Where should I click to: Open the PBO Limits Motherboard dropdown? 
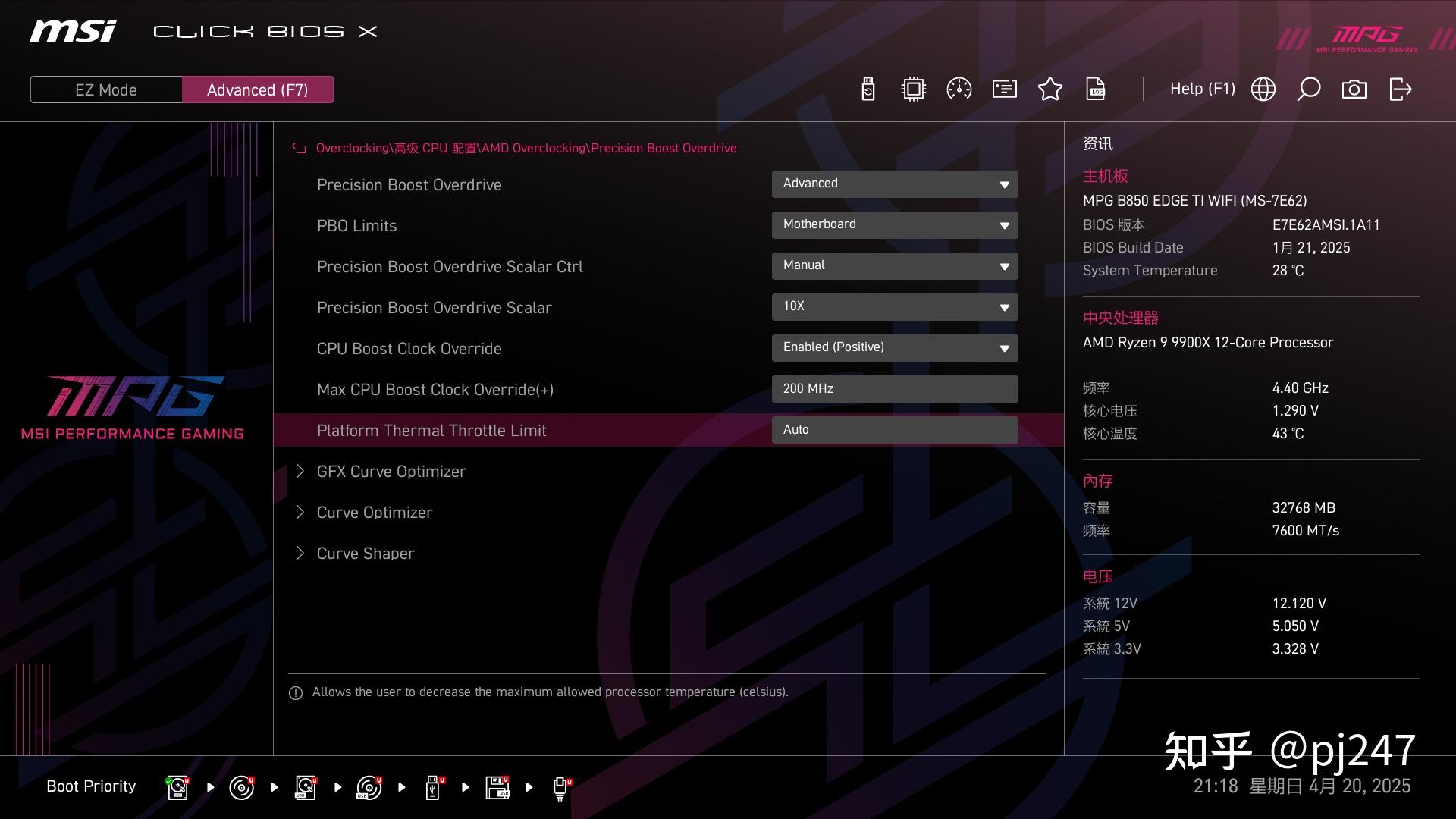[x=894, y=225]
